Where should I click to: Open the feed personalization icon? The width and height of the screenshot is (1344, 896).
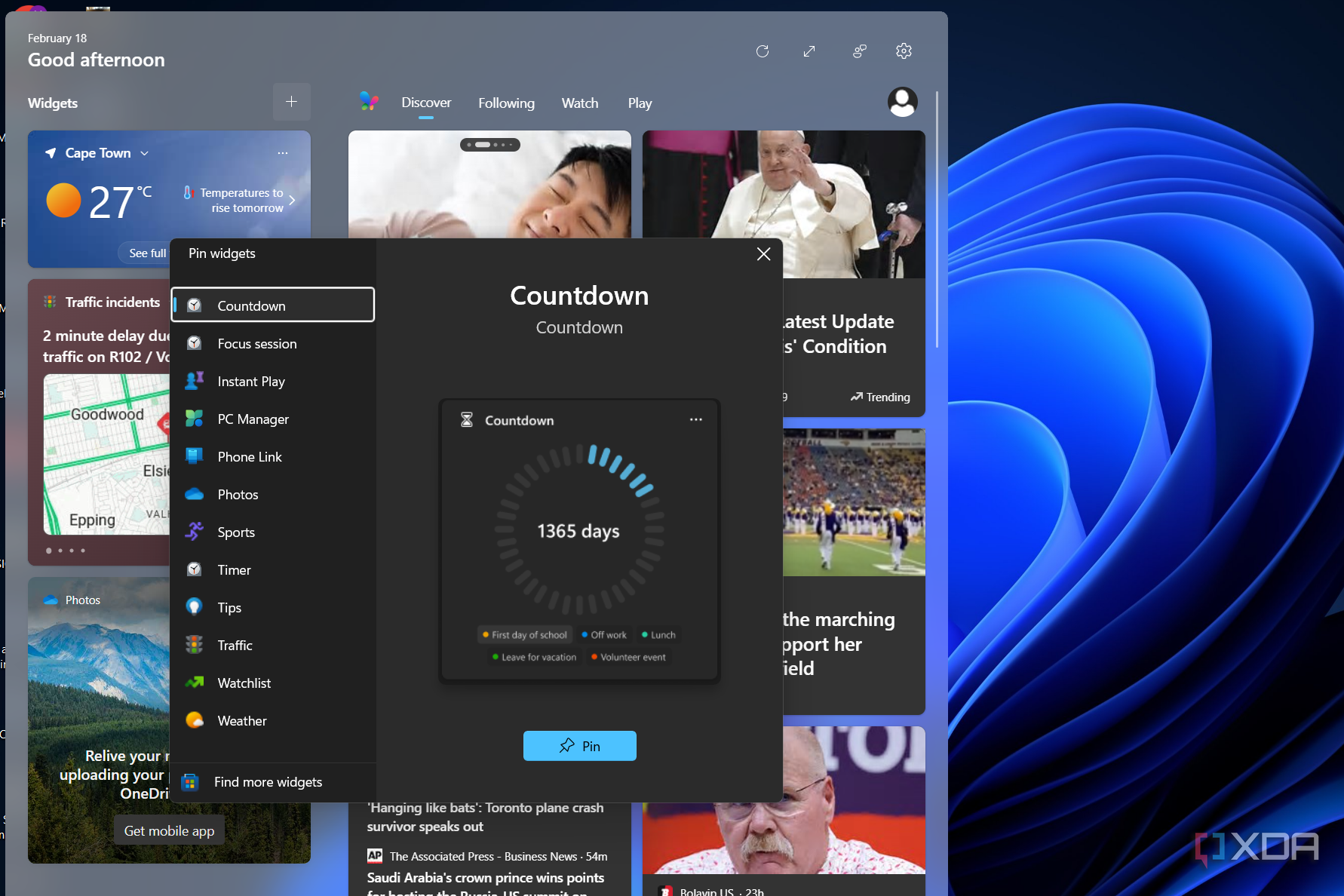click(x=859, y=51)
